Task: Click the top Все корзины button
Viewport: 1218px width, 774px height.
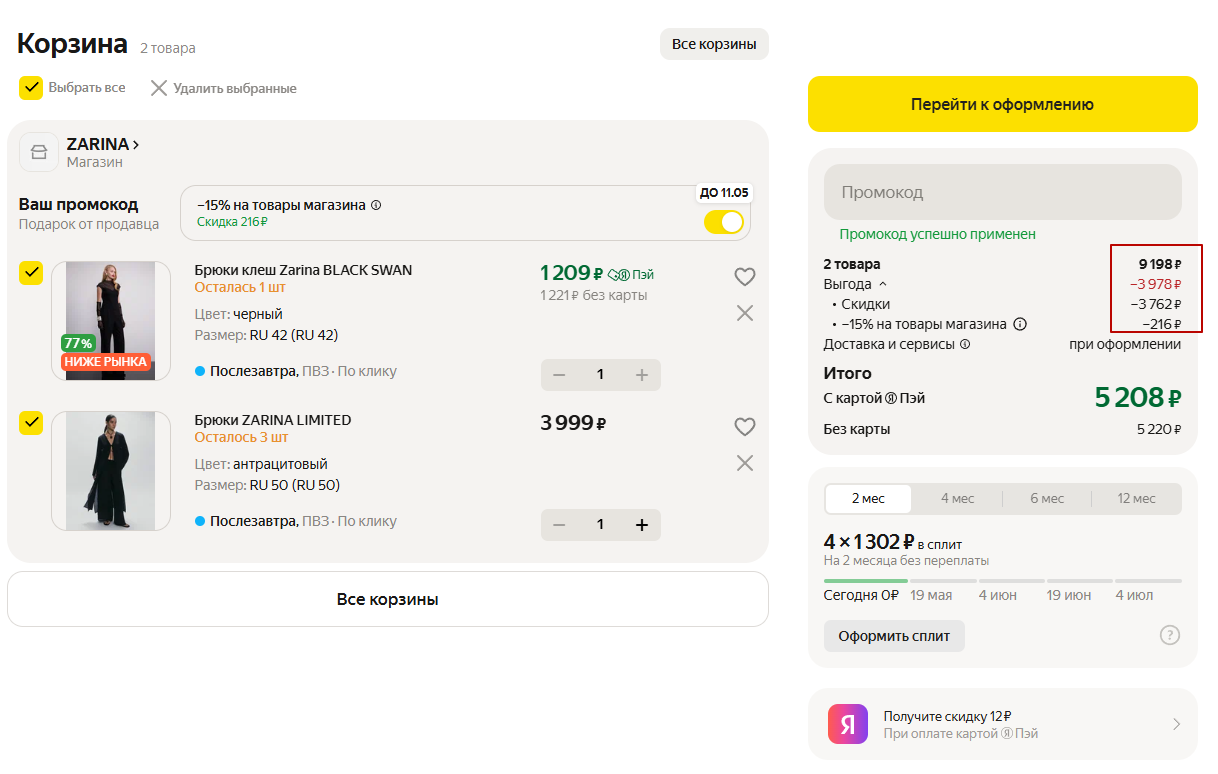Action: pyautogui.click(x=714, y=44)
